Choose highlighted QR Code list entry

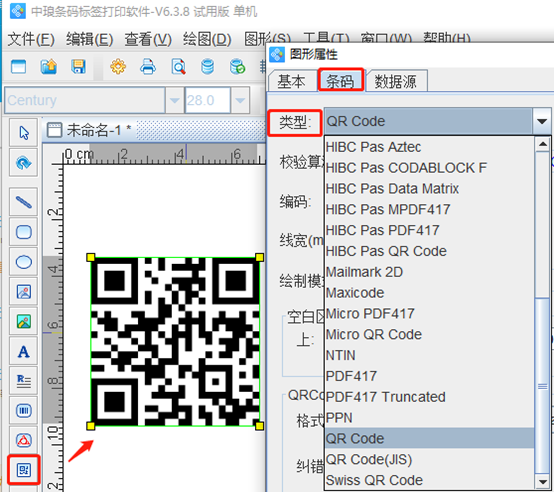(x=429, y=439)
